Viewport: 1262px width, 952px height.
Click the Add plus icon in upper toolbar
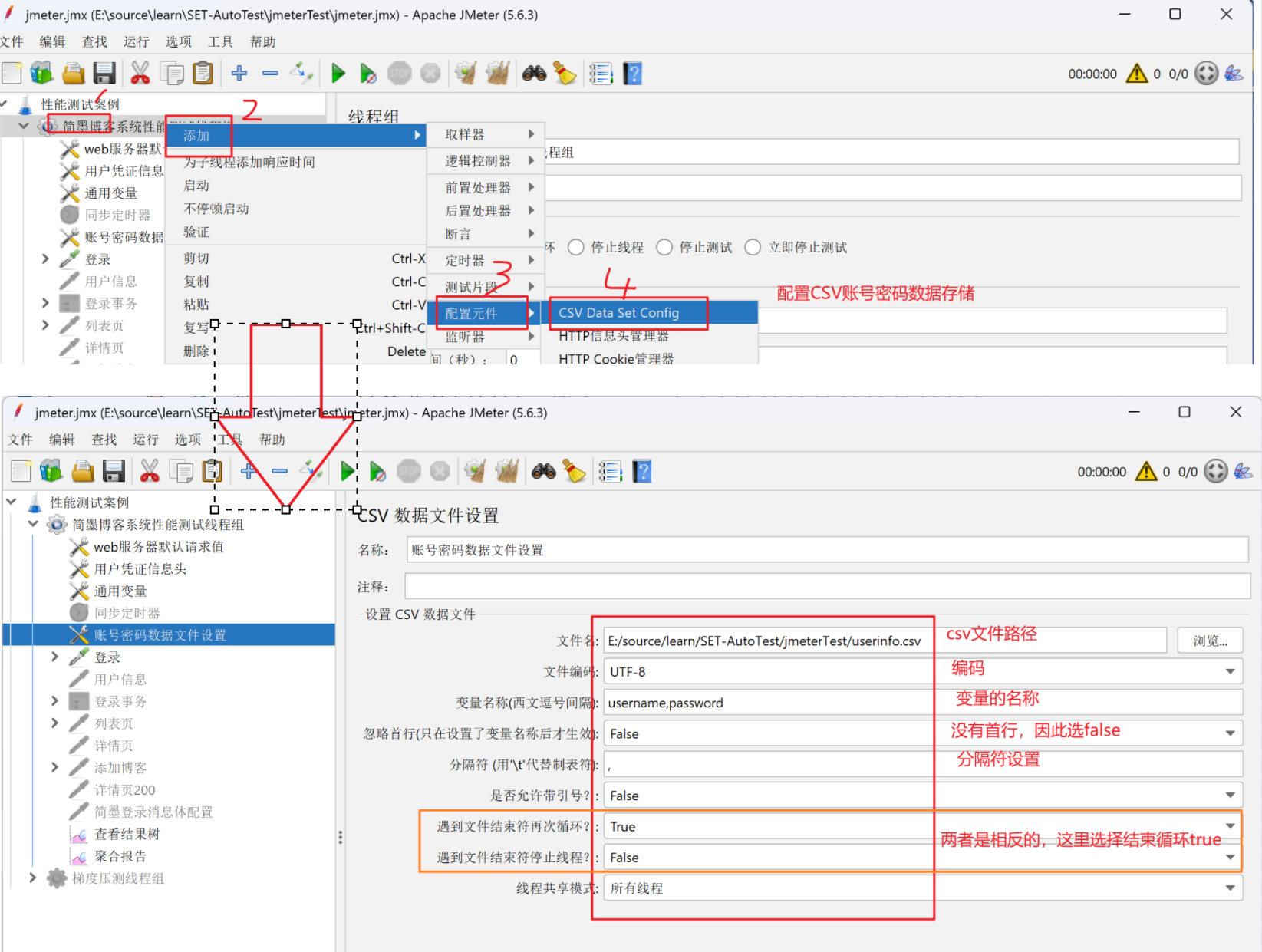coord(239,74)
